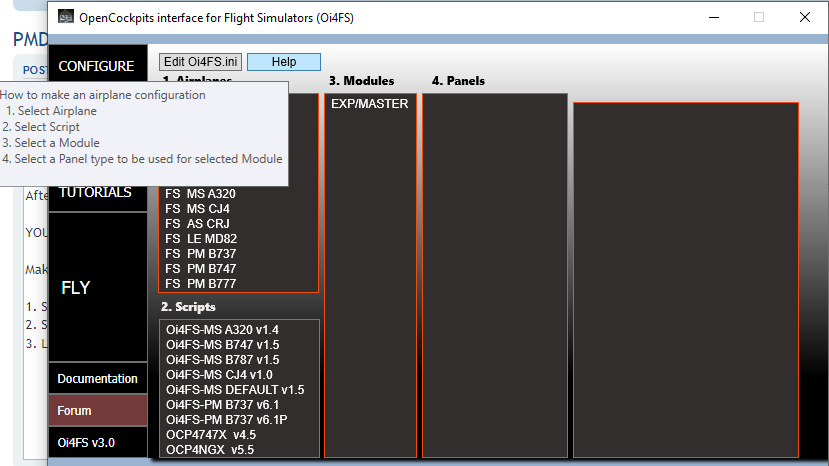
Task: Click the 2. Scripts heading
Action: 188,307
